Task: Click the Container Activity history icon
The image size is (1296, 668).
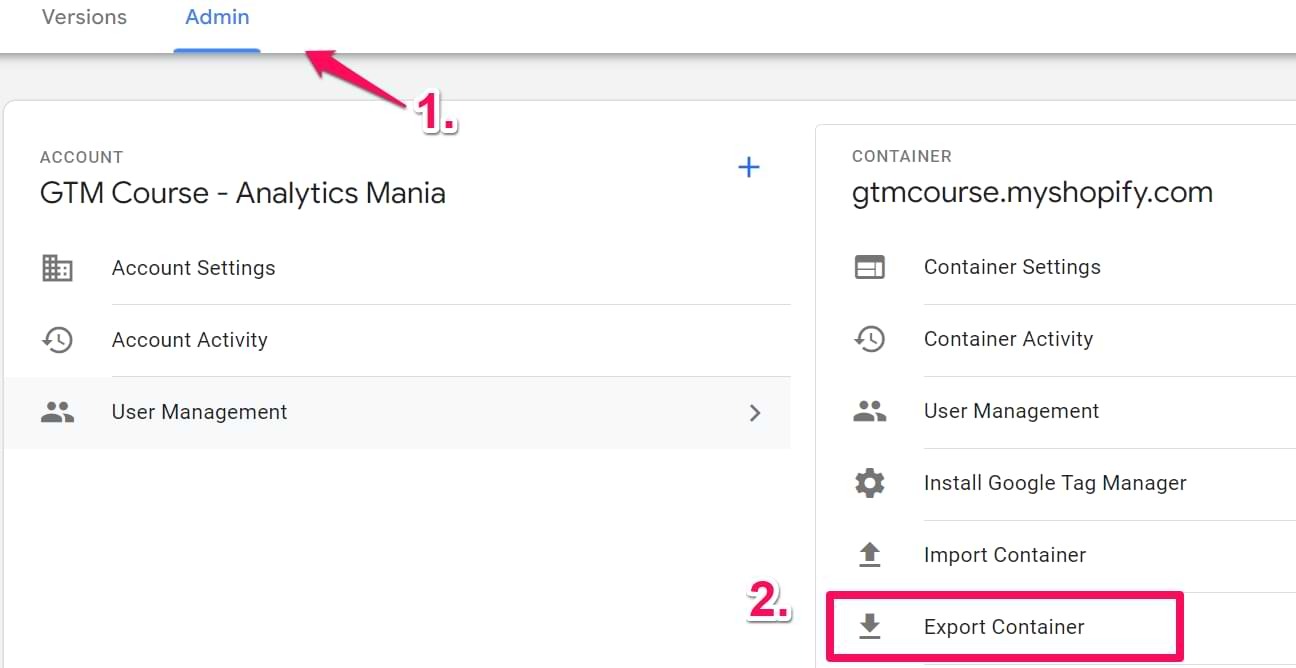Action: (870, 339)
